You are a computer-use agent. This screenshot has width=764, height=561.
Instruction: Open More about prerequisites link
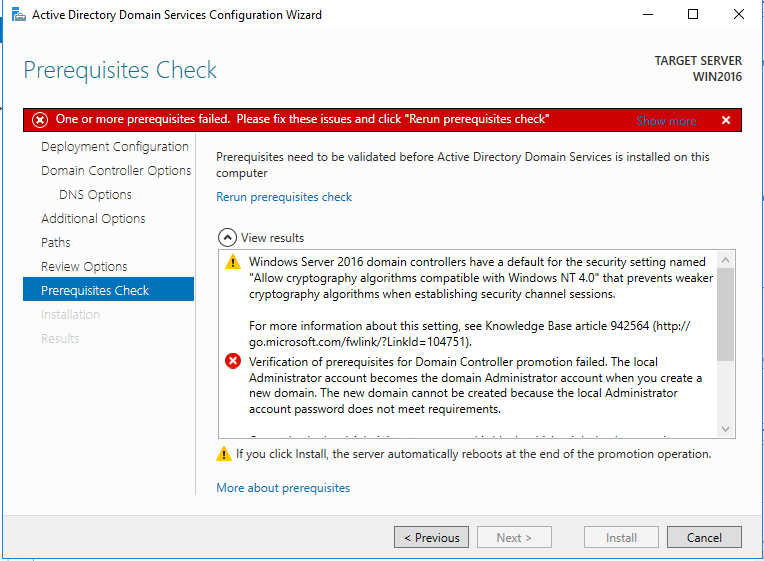click(x=283, y=488)
